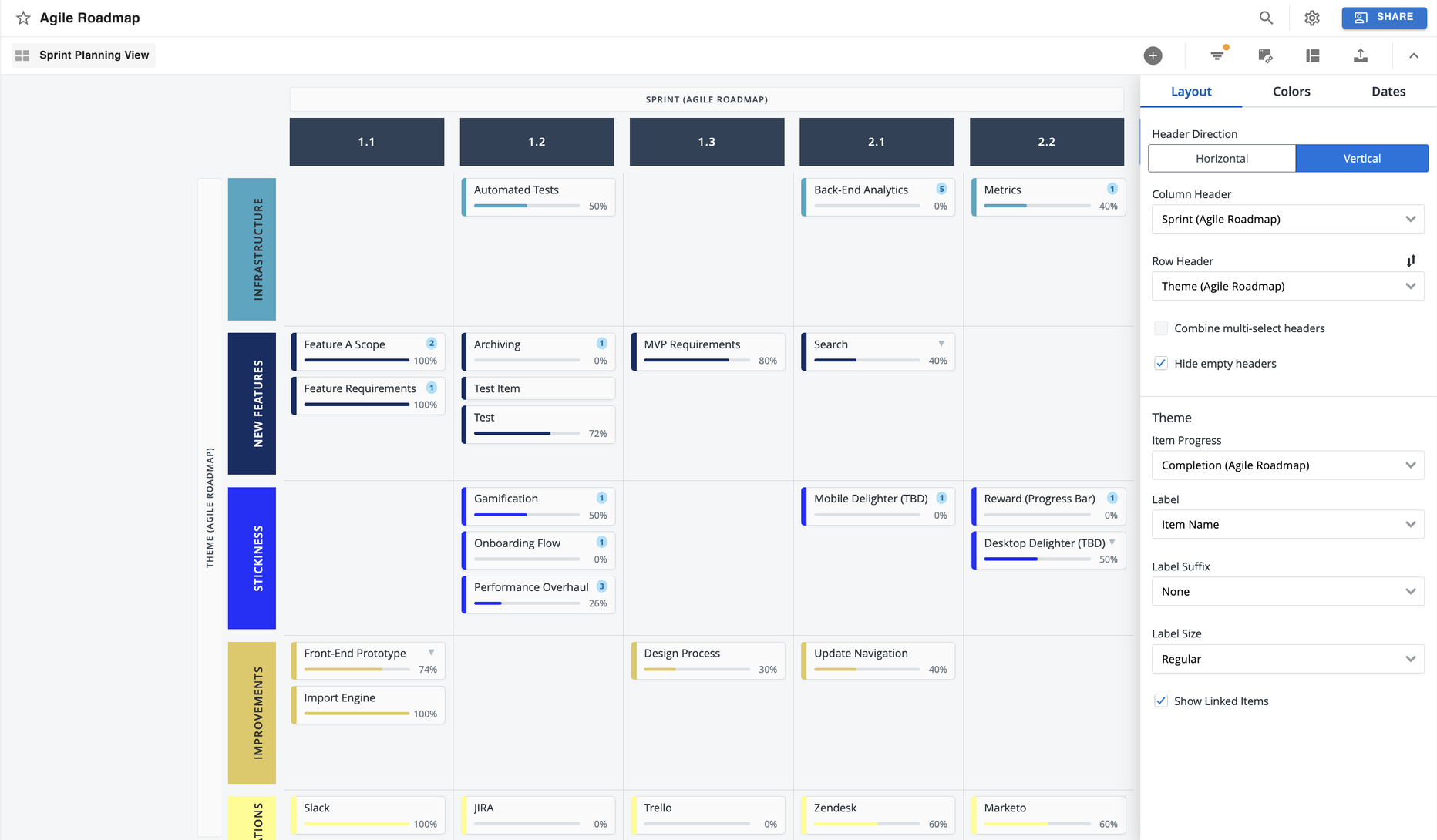Open the format/paint view icon
Image resolution: width=1437 pixels, height=840 pixels.
point(1265,55)
